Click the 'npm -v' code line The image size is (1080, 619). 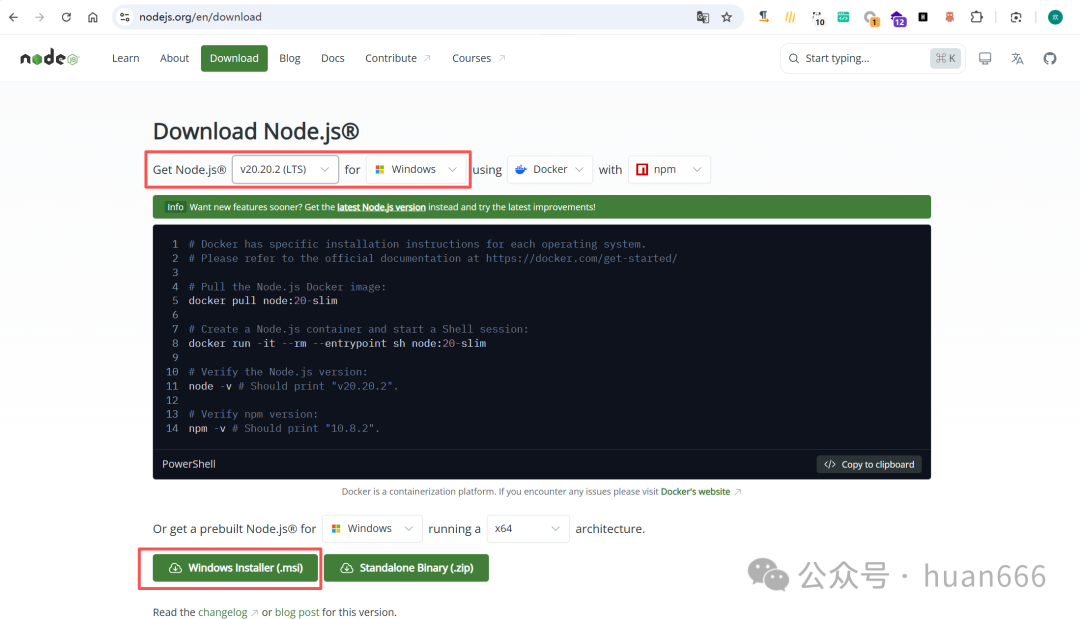(284, 428)
